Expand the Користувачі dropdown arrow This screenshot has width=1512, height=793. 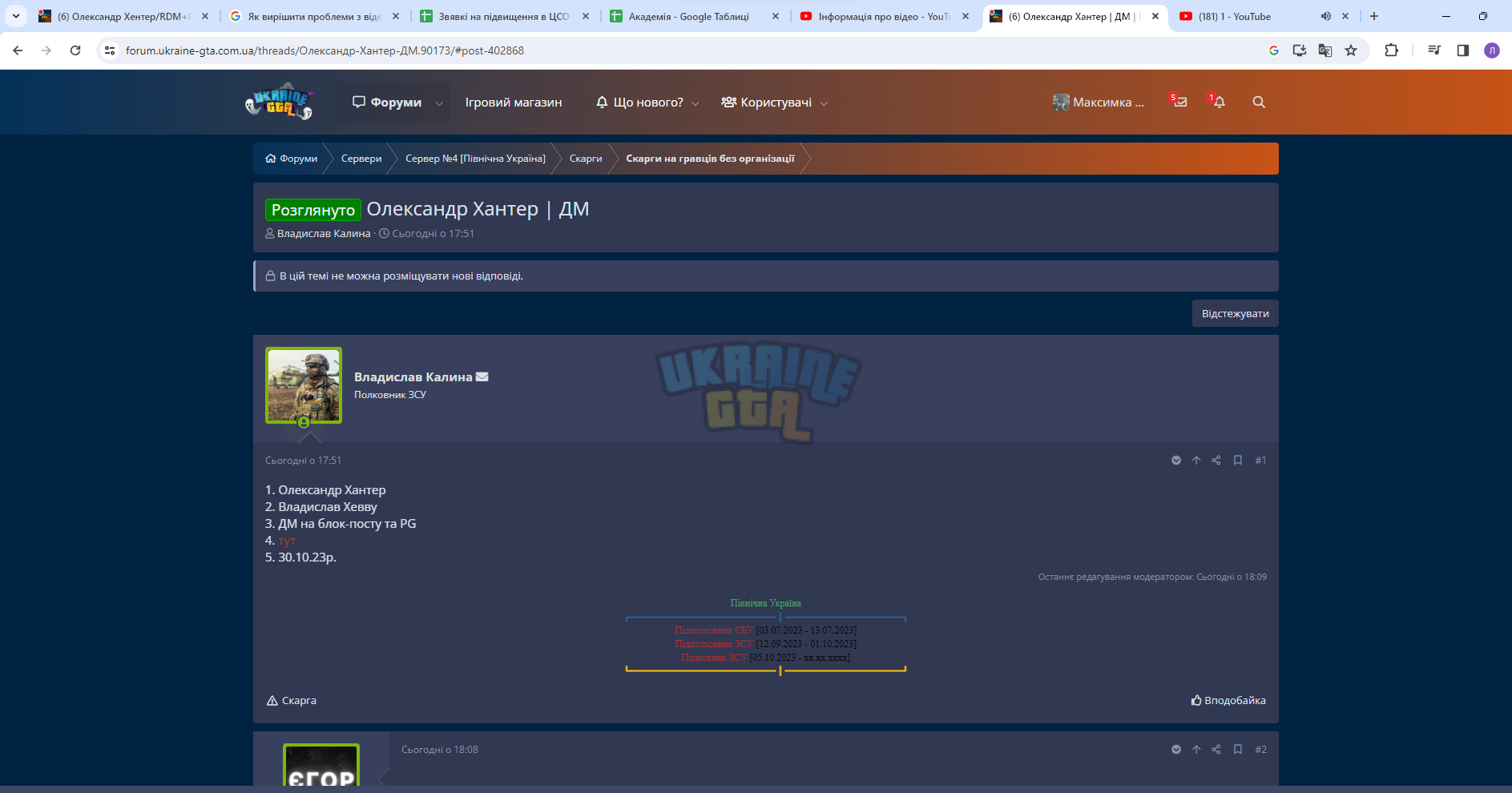824,103
